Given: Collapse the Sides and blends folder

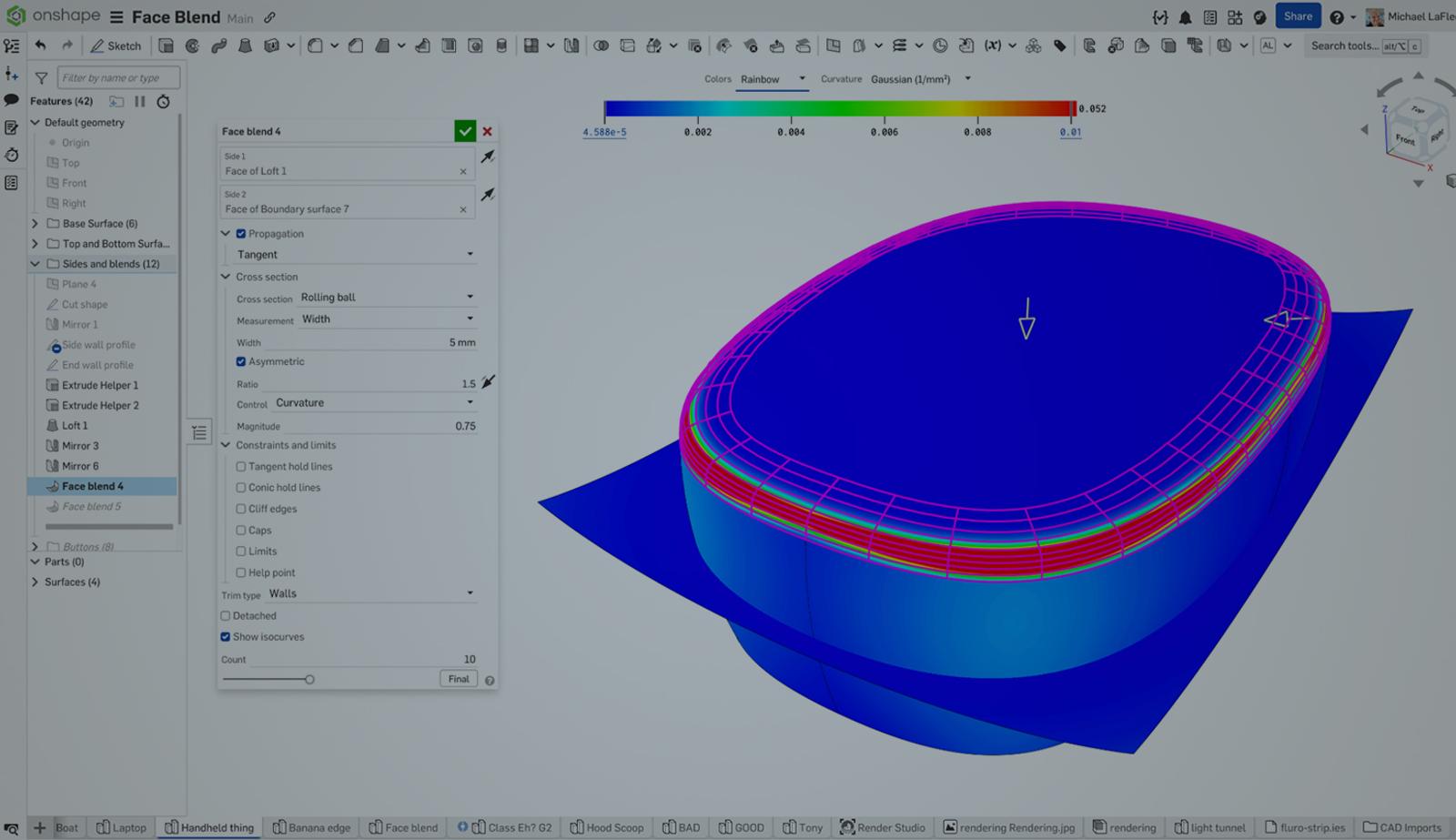Looking at the screenshot, I should click(x=35, y=263).
